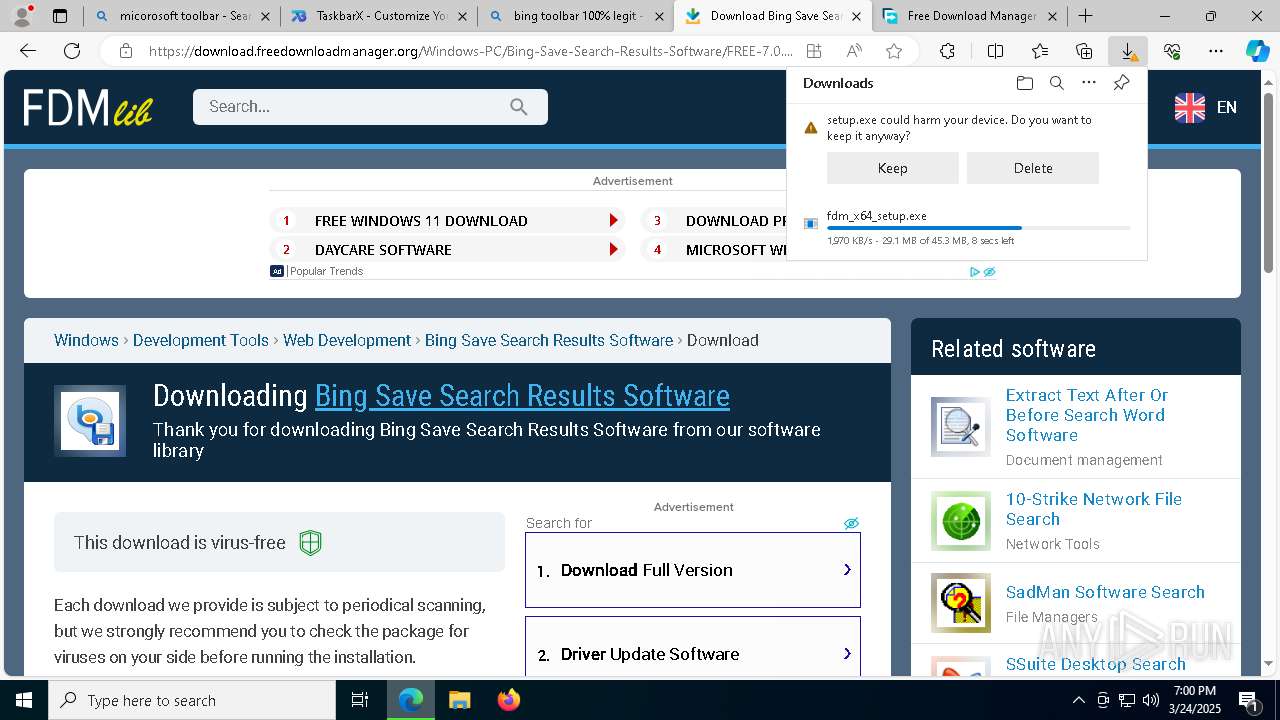
Task: Activate Read aloud icon in address bar
Action: coord(854,51)
